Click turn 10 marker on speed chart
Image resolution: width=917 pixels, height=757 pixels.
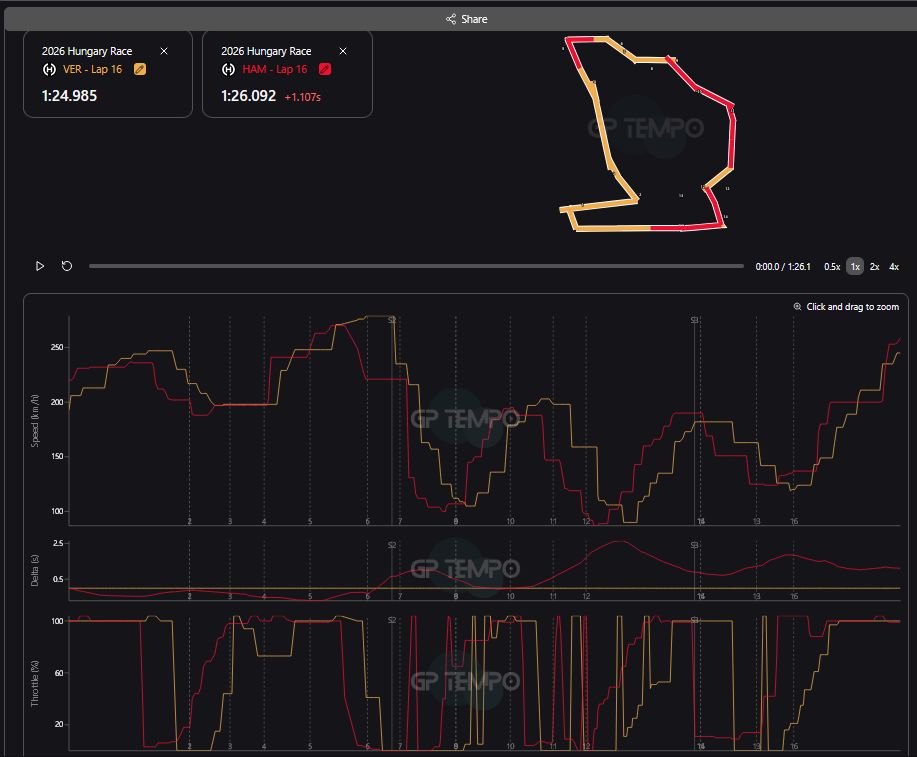pos(511,521)
